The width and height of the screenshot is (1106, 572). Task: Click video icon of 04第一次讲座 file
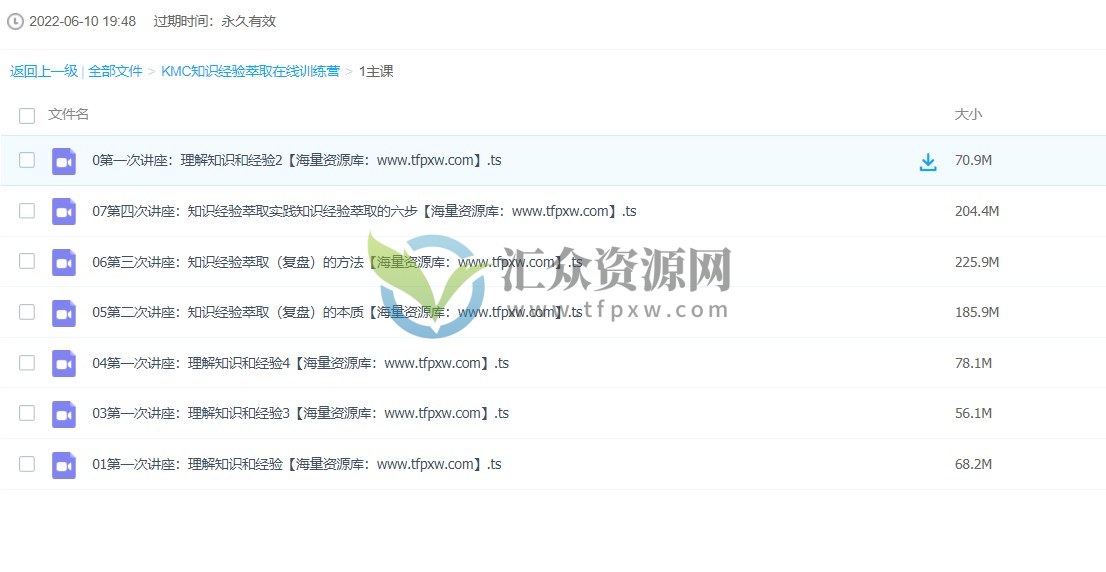pyautogui.click(x=64, y=363)
